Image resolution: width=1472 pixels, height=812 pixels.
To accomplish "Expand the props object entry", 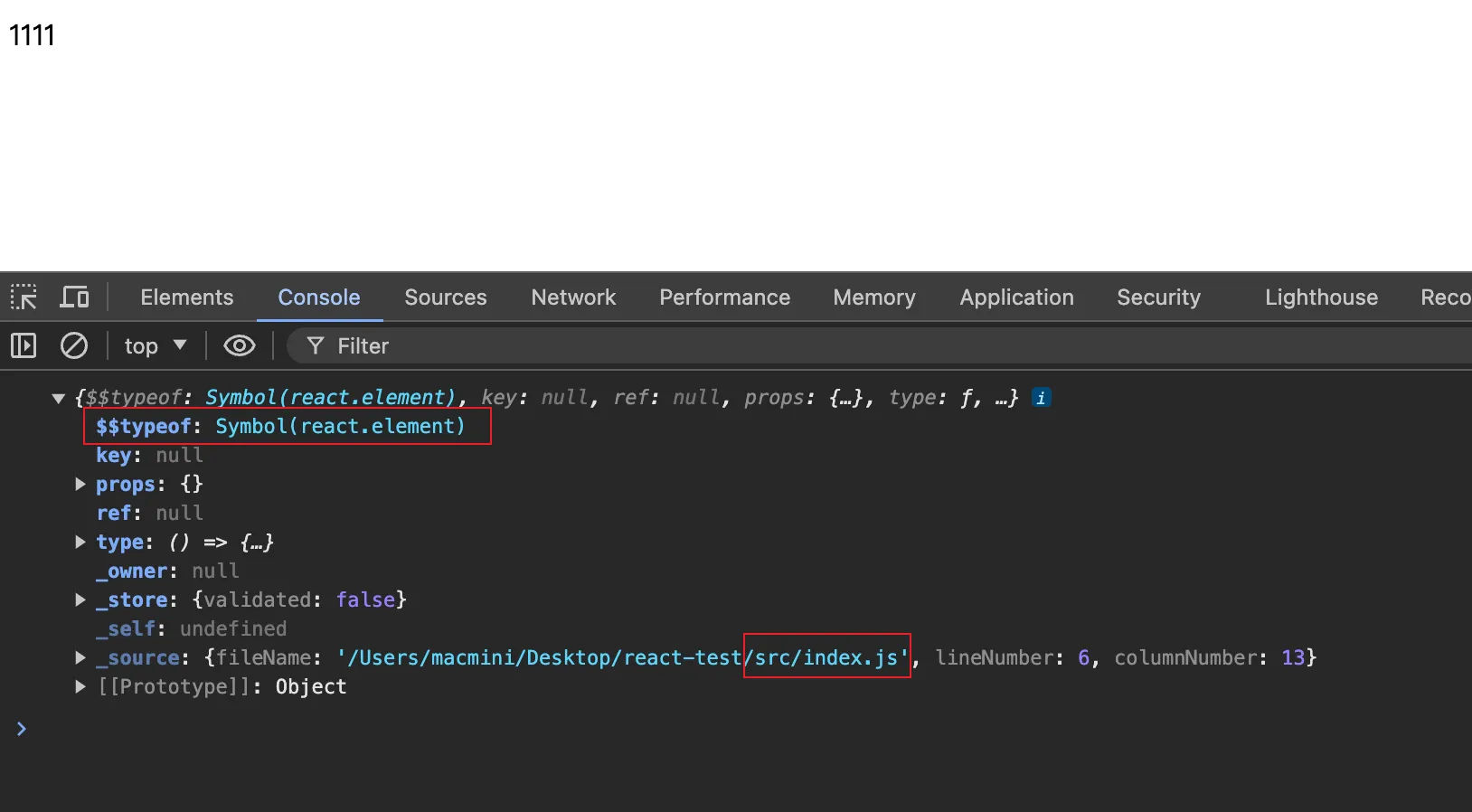I will pyautogui.click(x=80, y=485).
